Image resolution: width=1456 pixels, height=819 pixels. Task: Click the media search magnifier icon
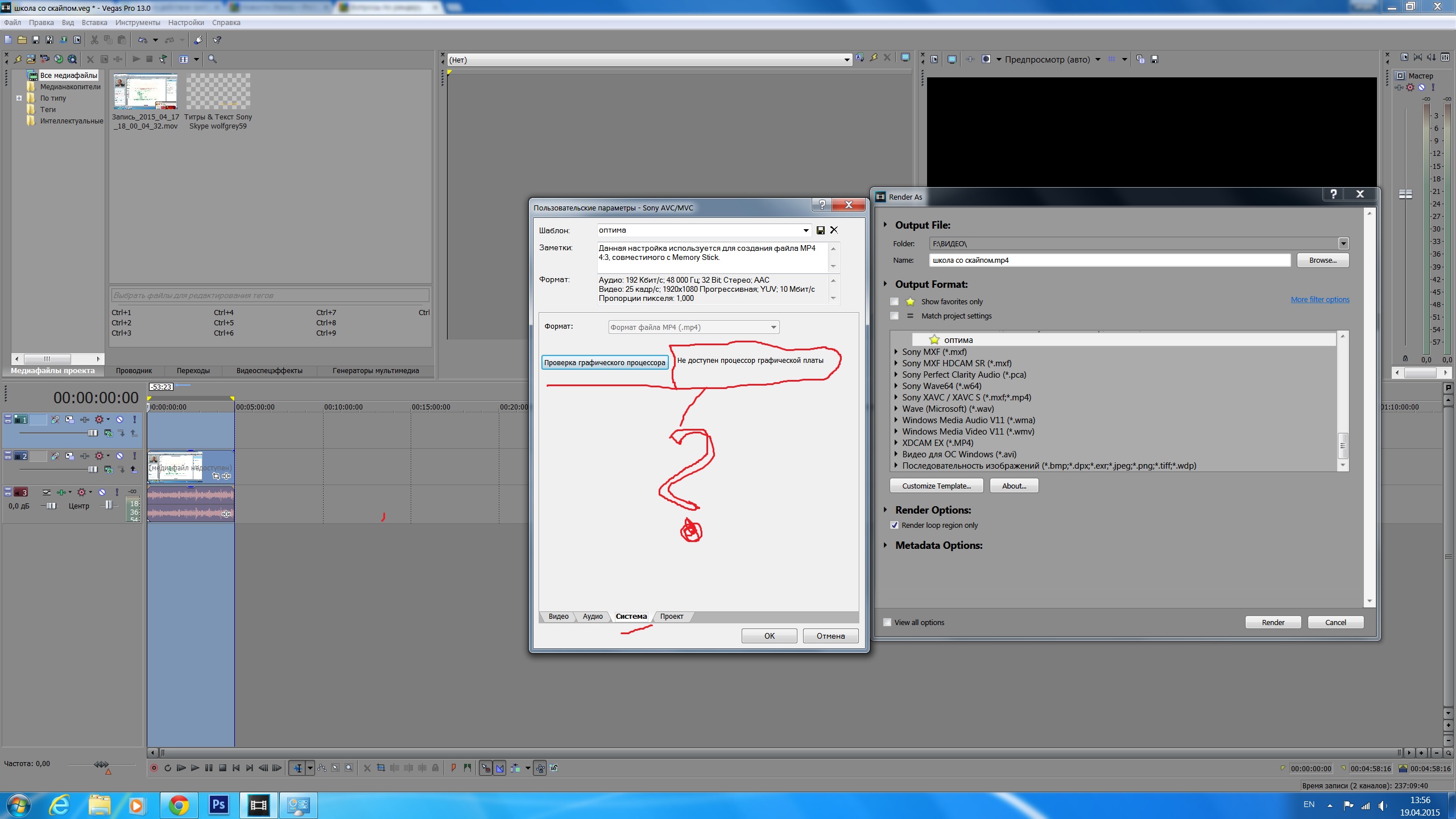point(212,59)
